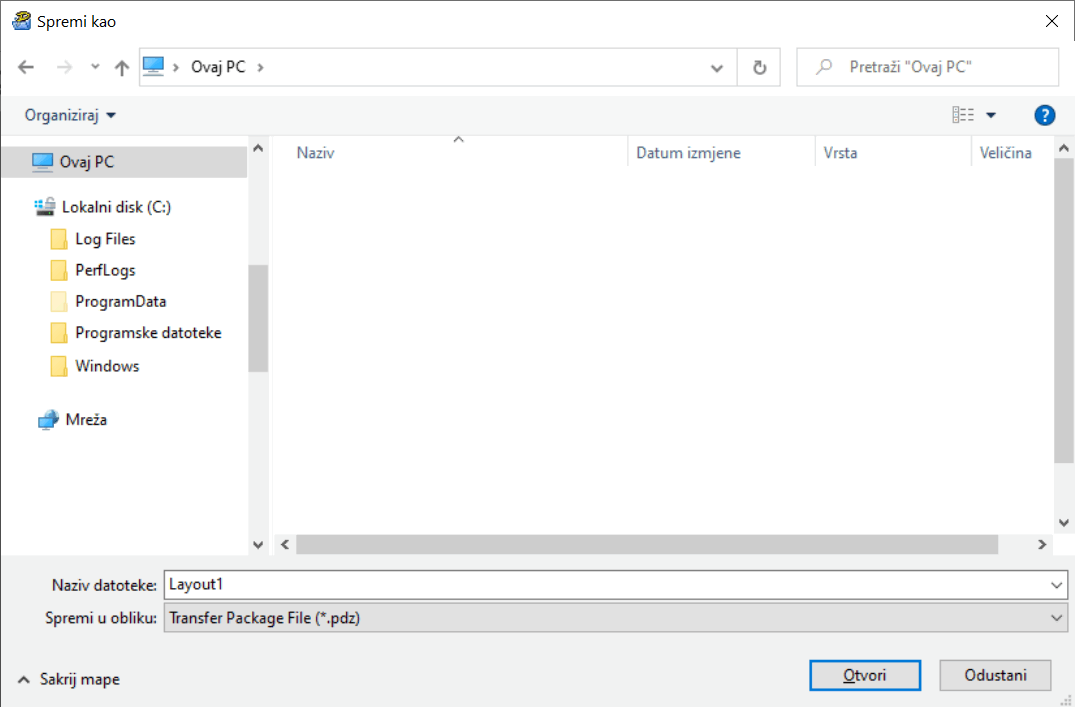The image size is (1075, 707).
Task: Select Lokalni disk (C:) in tree
Action: [x=117, y=207]
